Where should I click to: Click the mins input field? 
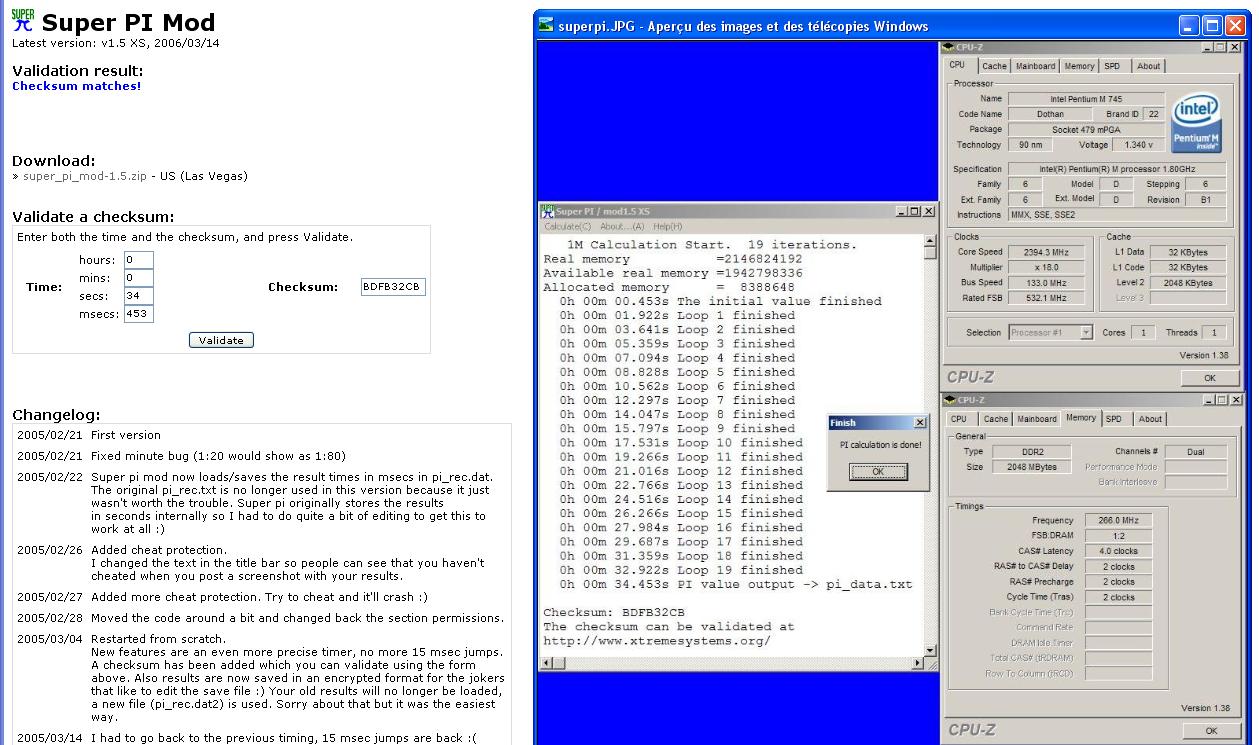click(139, 278)
